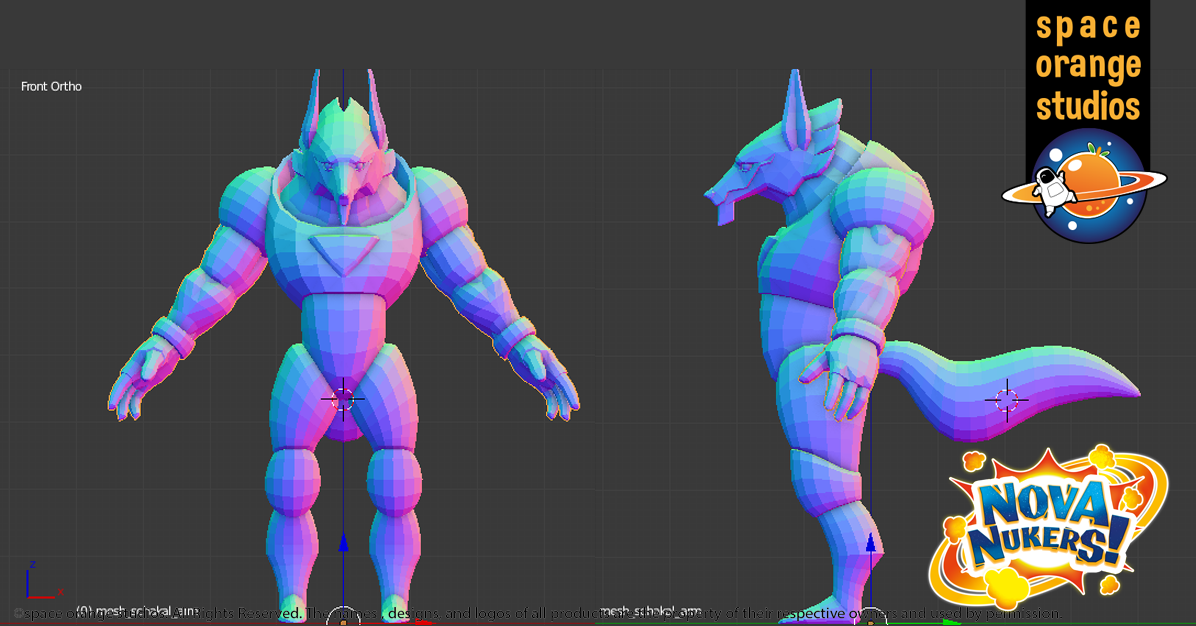Click the Z axis on the navigation gizmo
1196x626 pixels.
32,565
